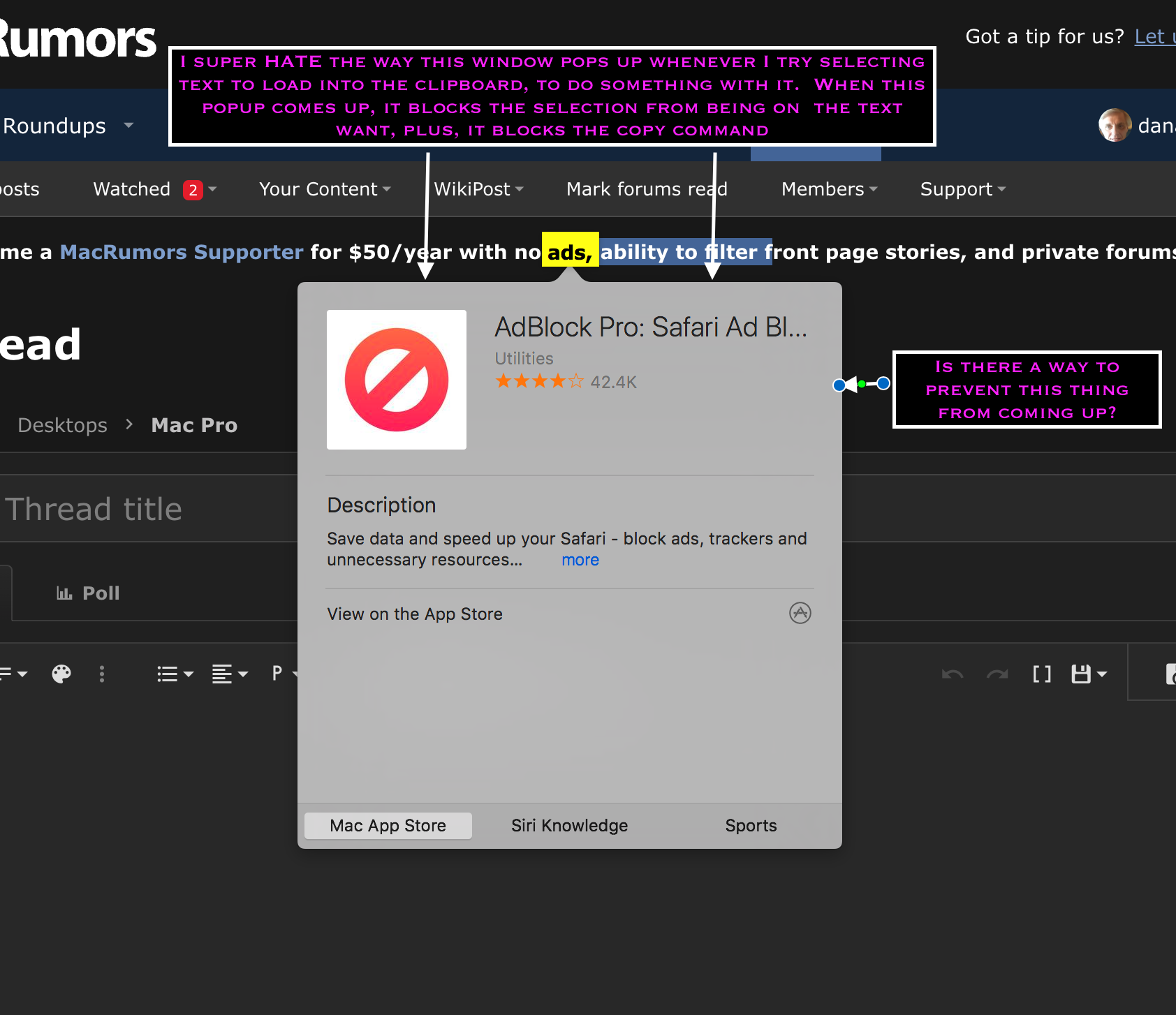The image size is (1176, 1015).
Task: Click the Desktops breadcrumb link
Action: 63,425
